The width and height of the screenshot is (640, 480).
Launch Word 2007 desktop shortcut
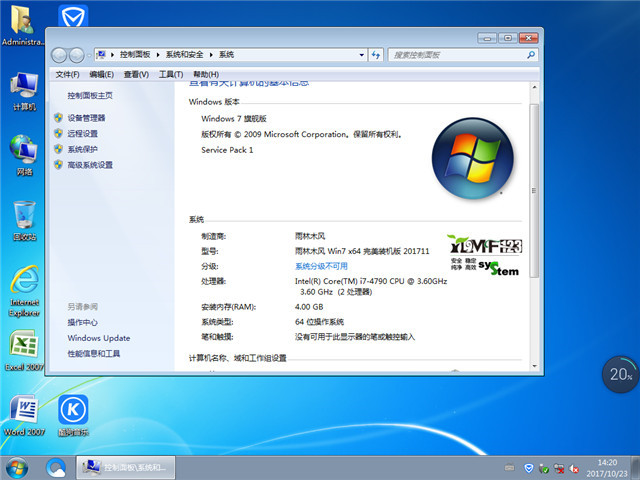(24, 416)
